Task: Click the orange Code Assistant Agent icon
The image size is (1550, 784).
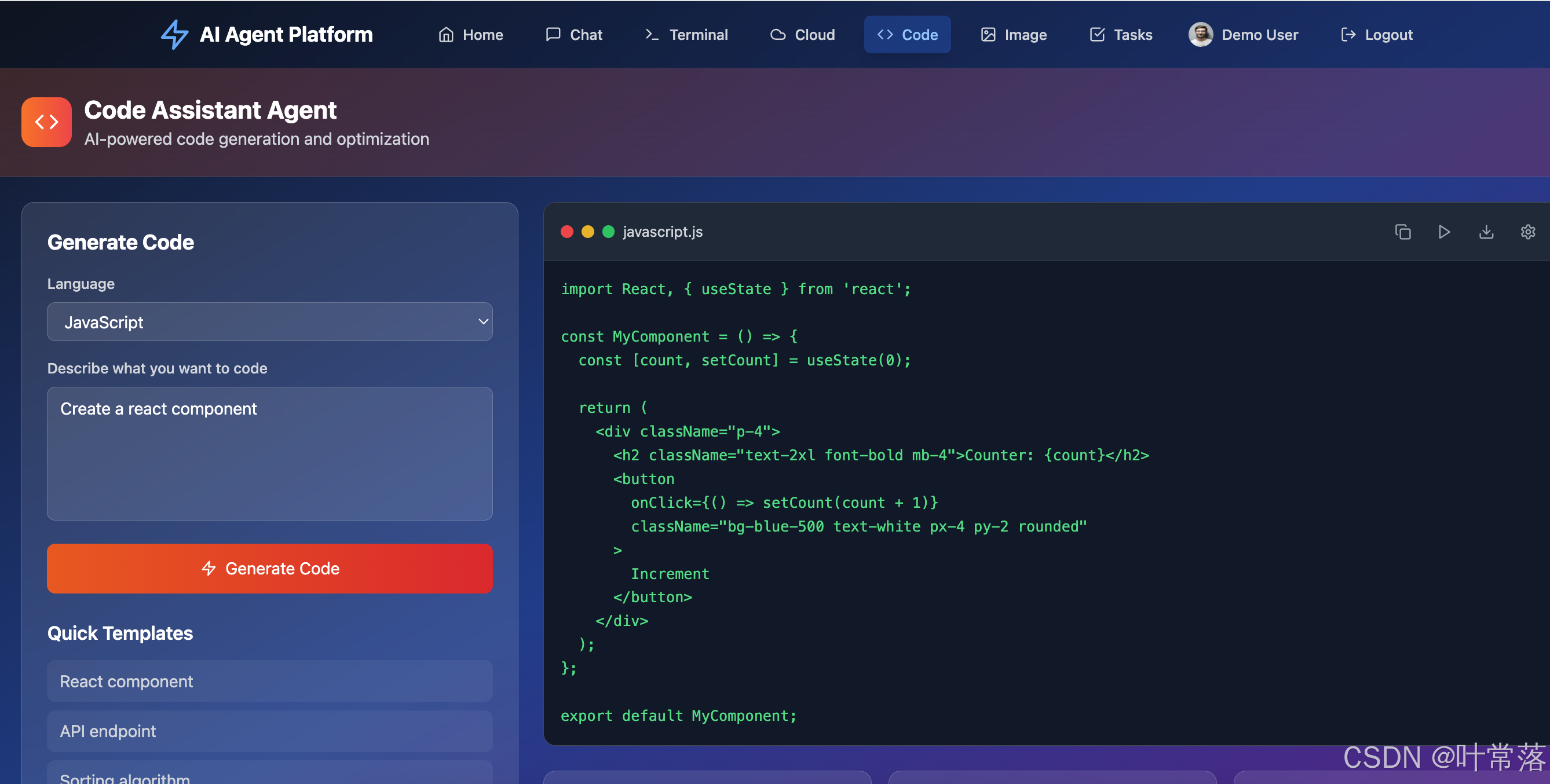Action: pos(46,122)
